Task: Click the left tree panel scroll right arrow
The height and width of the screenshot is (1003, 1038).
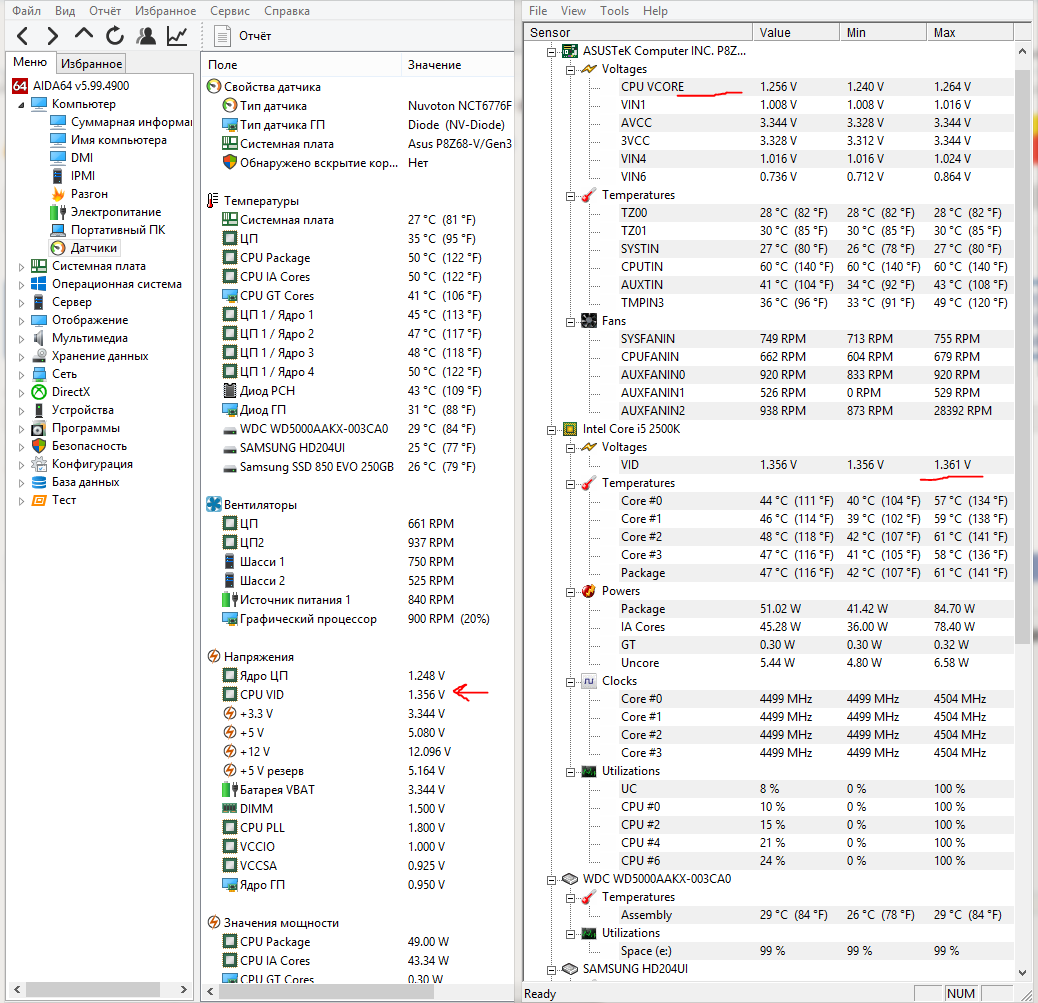Action: [x=183, y=990]
